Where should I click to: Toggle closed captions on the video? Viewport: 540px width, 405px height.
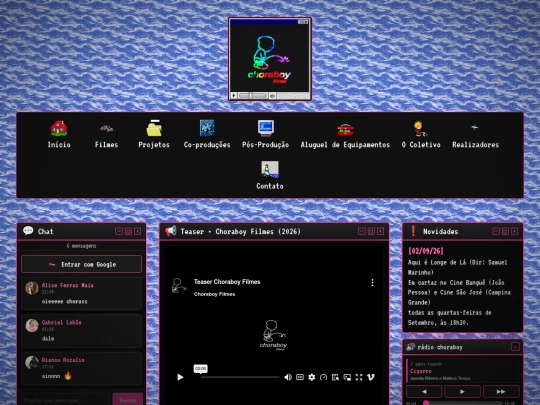coord(300,377)
